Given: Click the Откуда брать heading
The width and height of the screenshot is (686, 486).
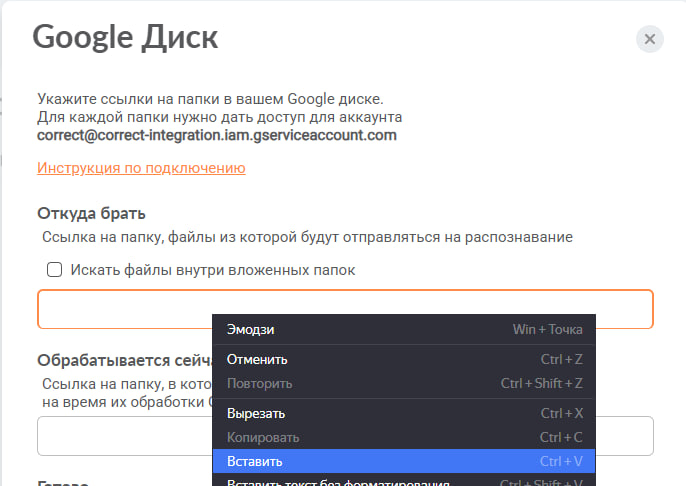Looking at the screenshot, I should [91, 213].
